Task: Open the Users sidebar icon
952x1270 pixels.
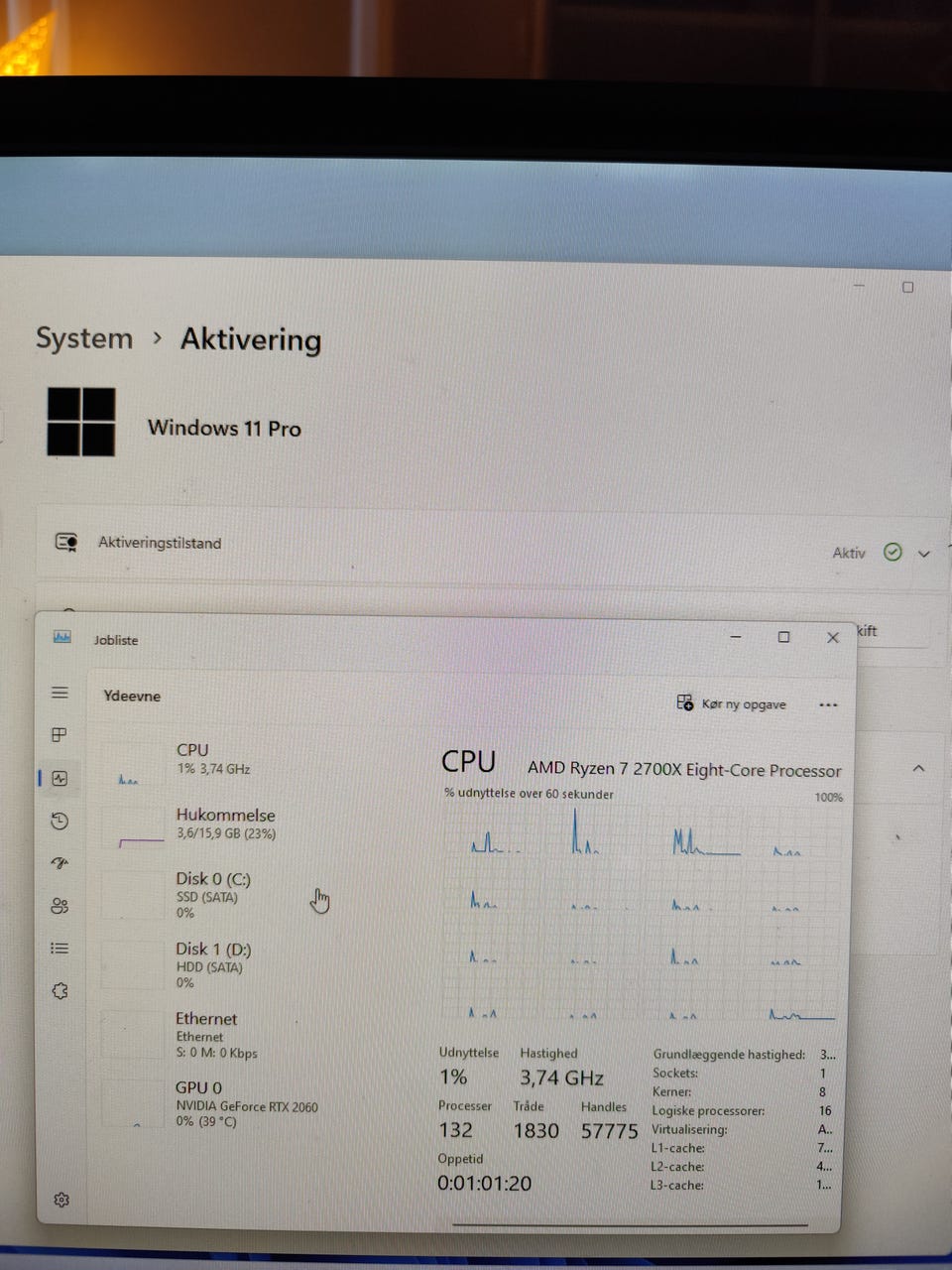Action: [59, 906]
